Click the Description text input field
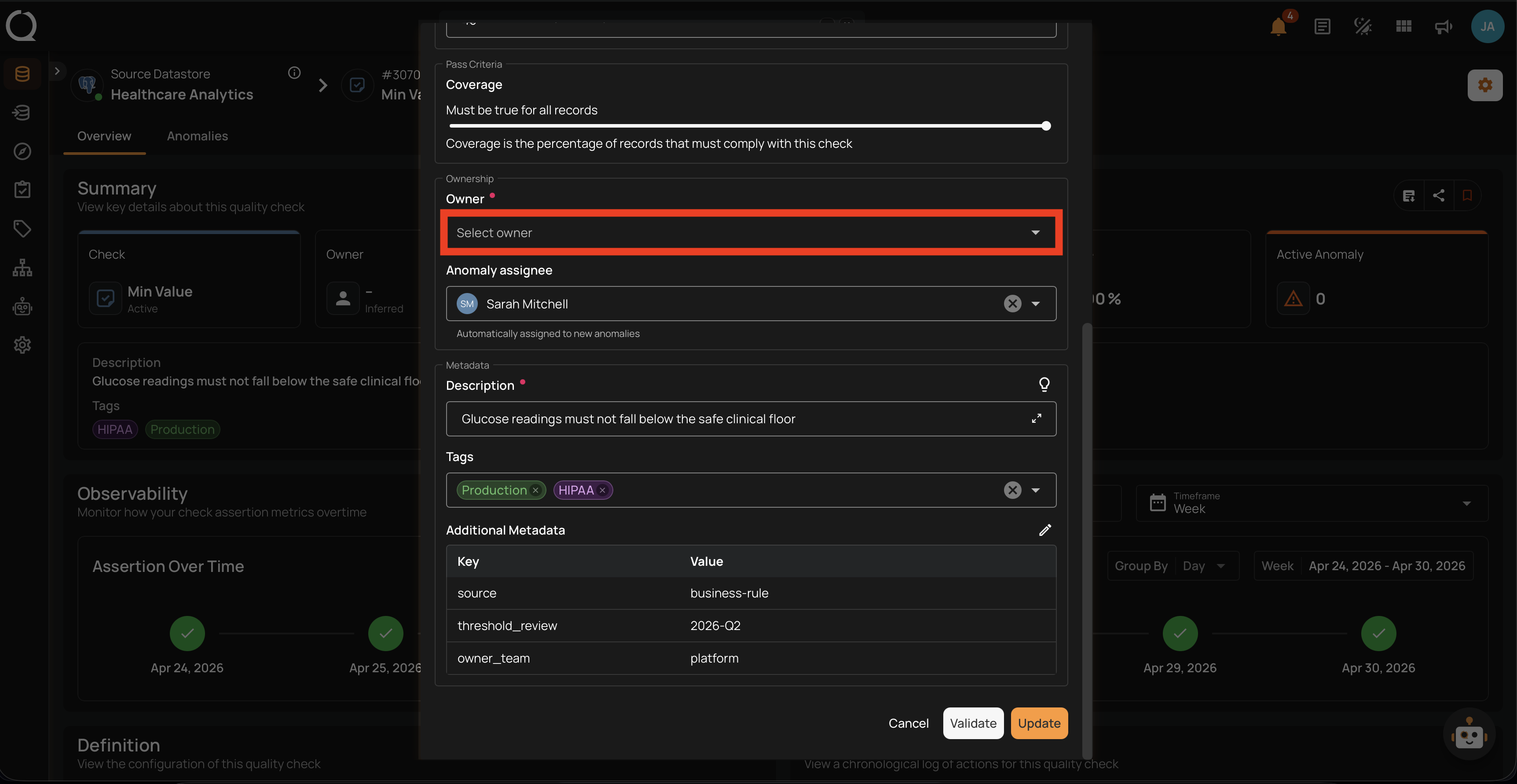 pos(751,419)
